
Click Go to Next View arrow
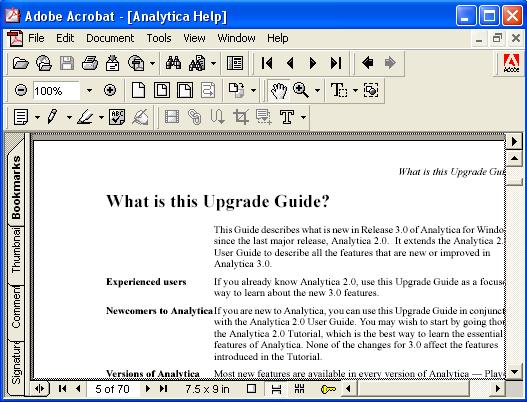390,63
